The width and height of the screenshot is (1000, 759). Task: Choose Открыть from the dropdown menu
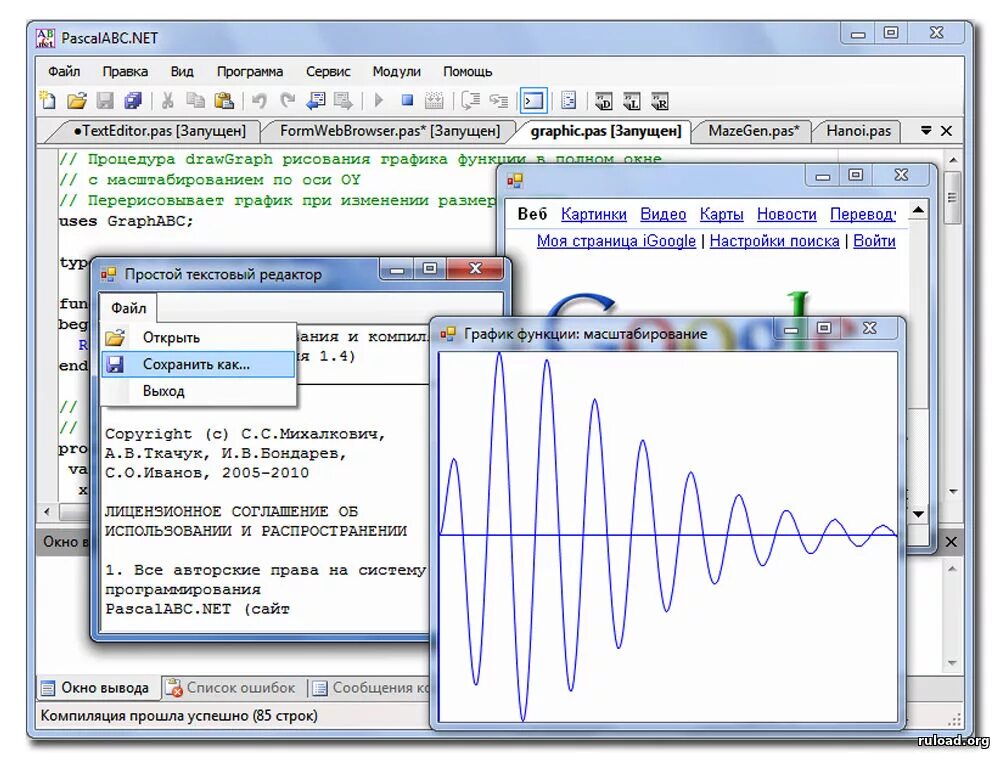pyautogui.click(x=198, y=337)
